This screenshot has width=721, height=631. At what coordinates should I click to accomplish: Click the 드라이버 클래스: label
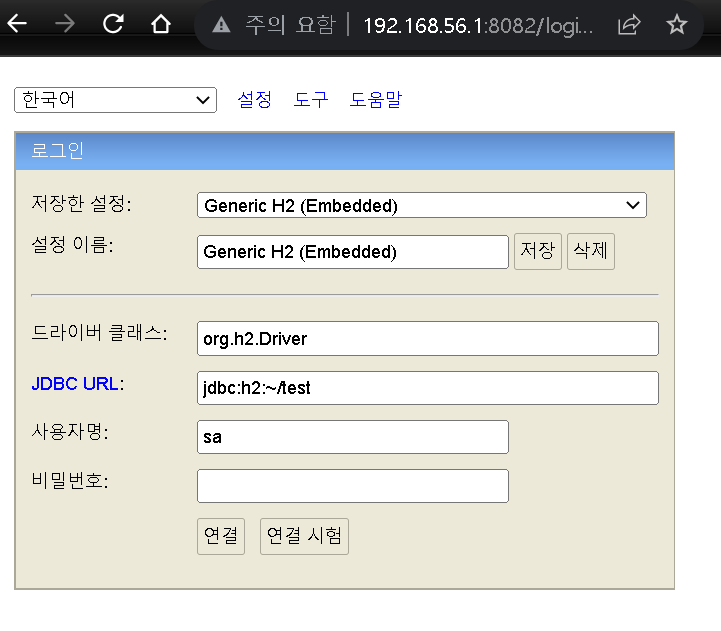tap(99, 333)
